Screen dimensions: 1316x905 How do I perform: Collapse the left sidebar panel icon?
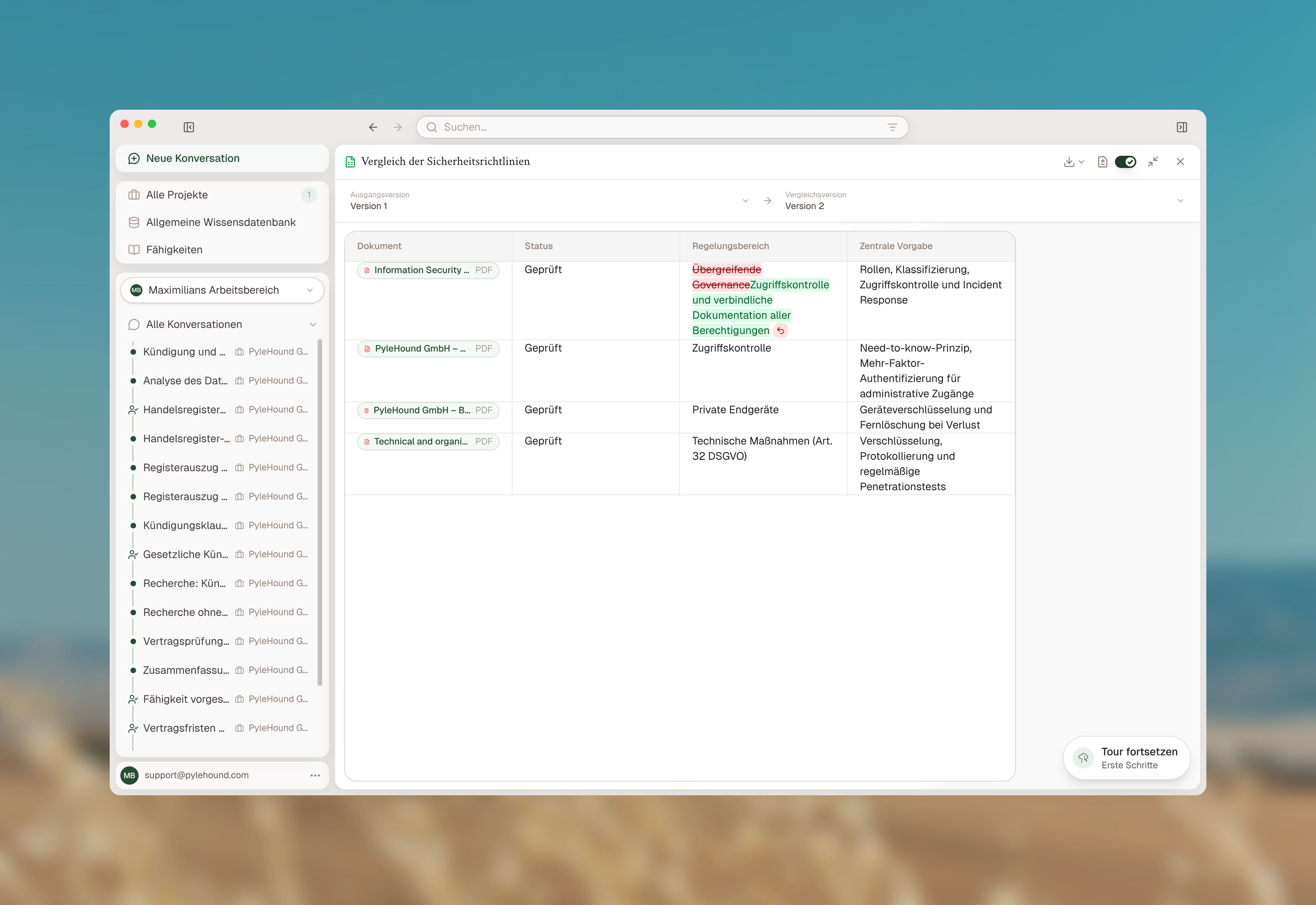point(189,127)
